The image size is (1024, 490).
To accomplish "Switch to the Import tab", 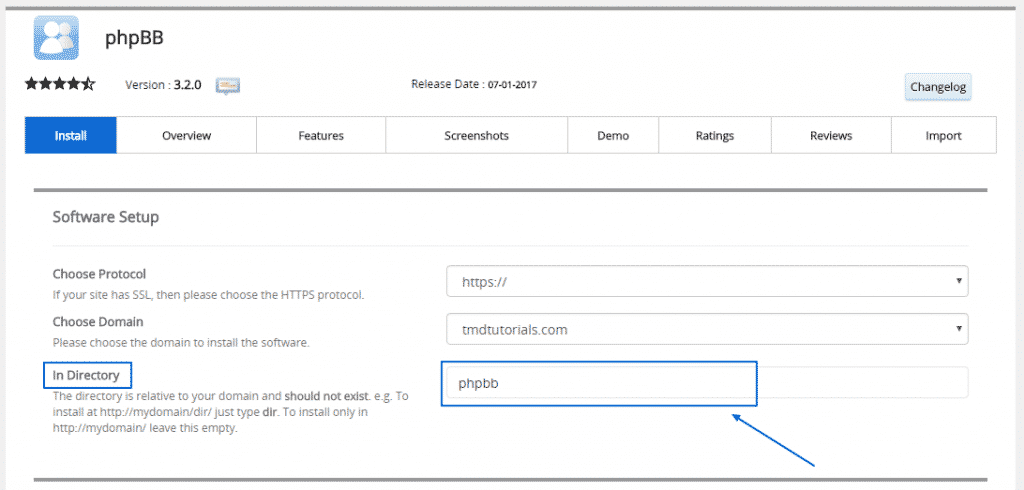I will 943,136.
